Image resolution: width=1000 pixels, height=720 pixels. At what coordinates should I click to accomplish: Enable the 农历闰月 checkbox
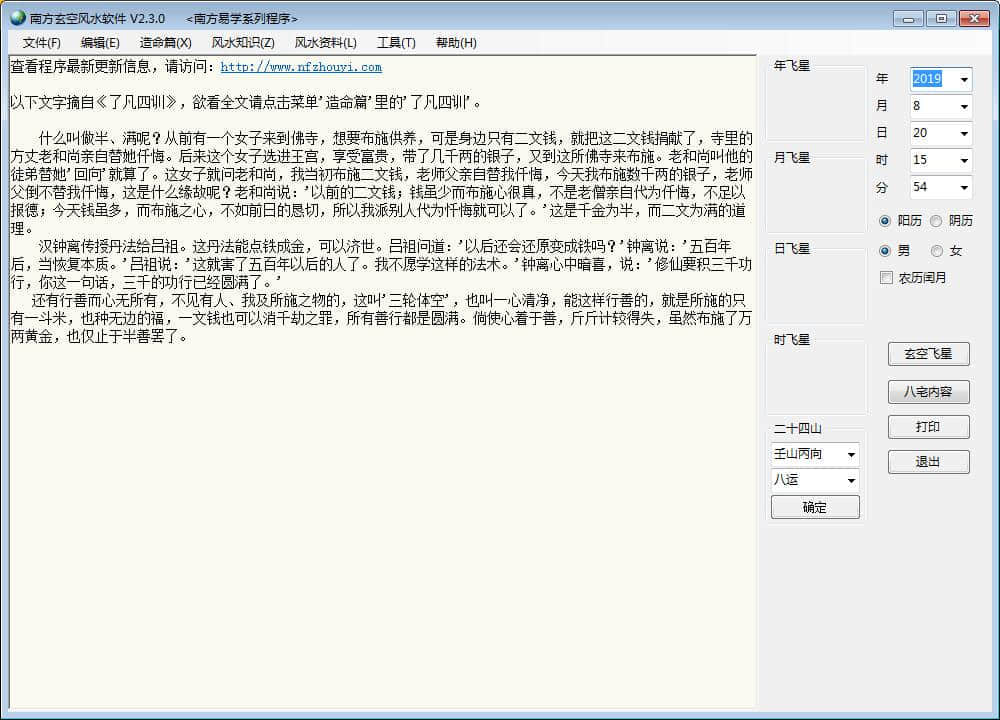(886, 278)
